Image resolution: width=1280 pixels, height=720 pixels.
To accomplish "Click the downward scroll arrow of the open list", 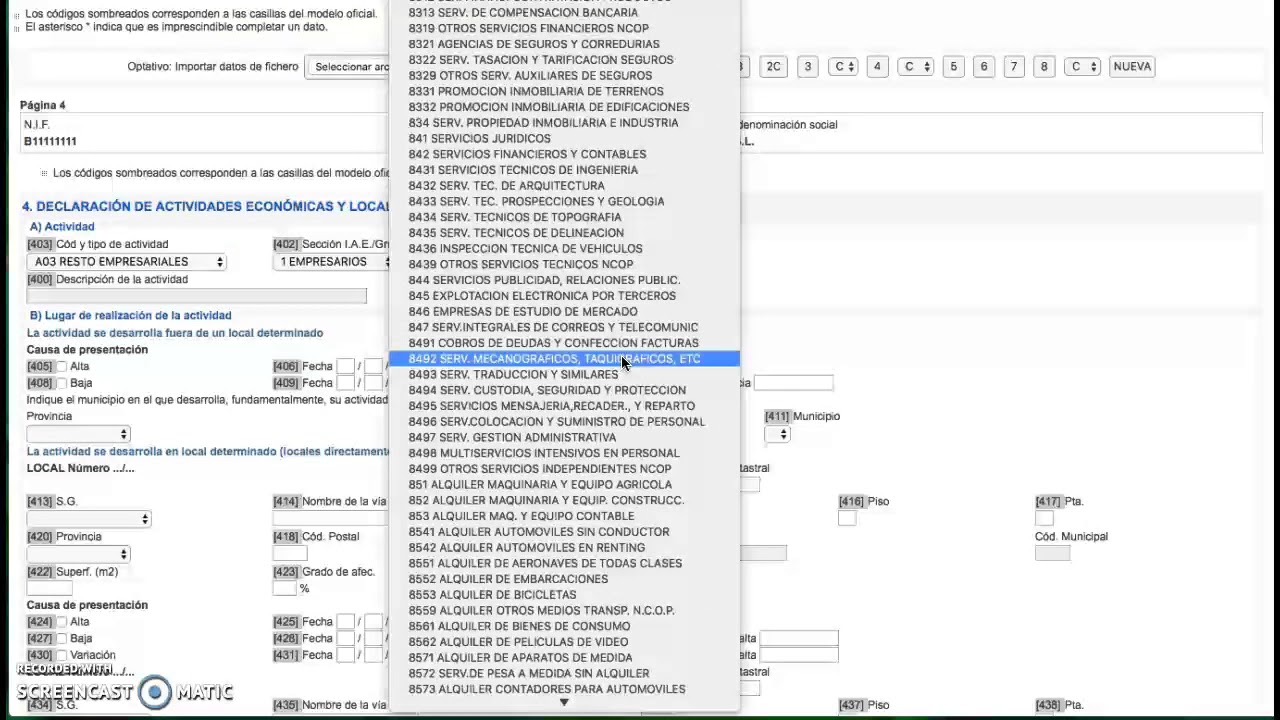I will point(564,703).
